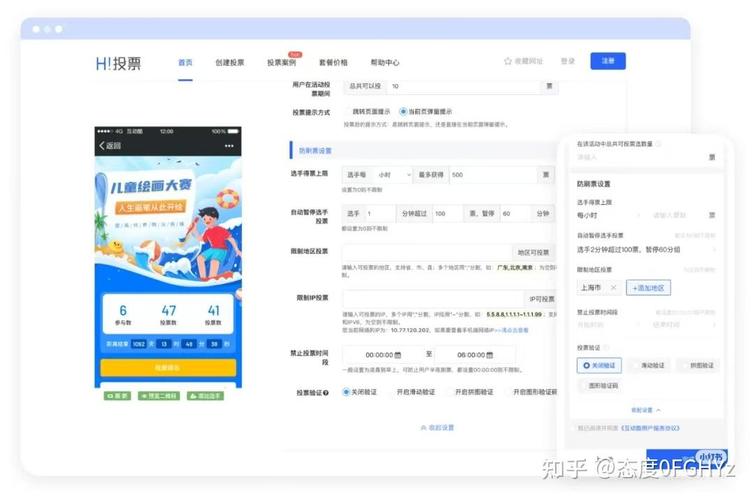Open the 套餐价格 menu item
755x500 pixels.
coord(333,63)
